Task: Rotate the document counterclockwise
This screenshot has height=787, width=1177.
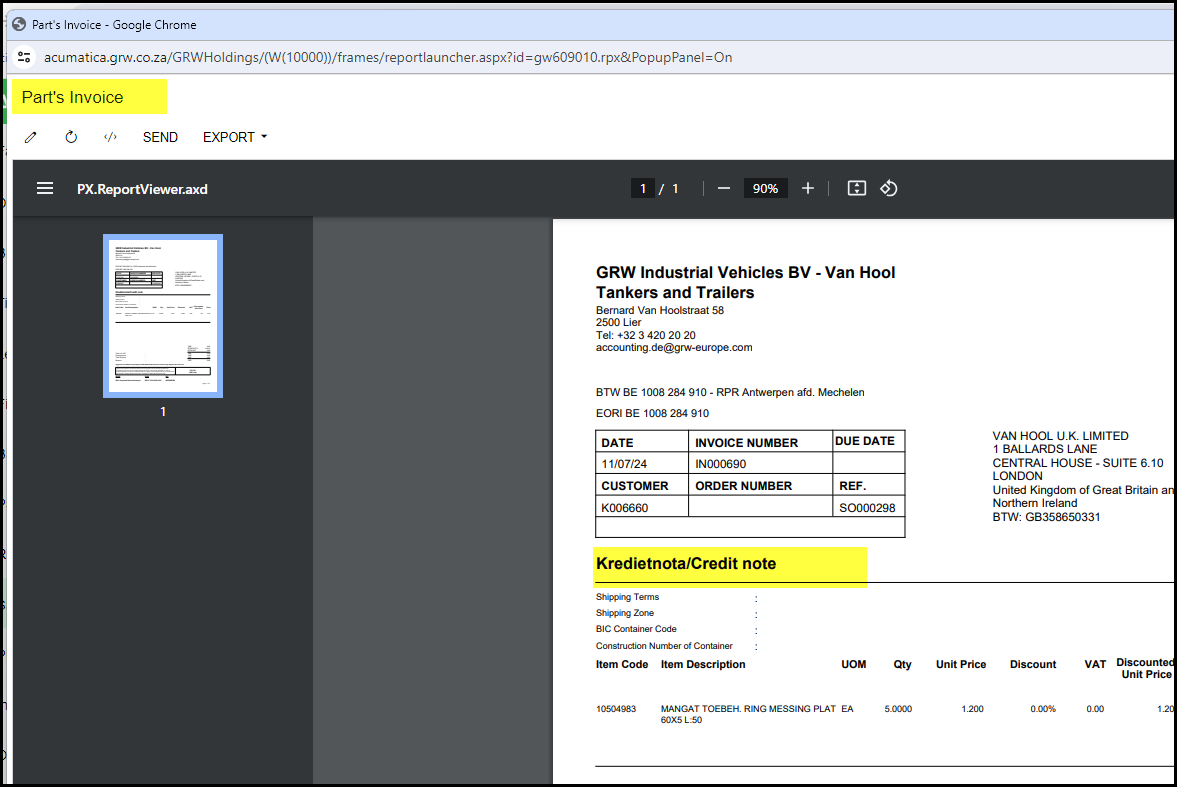Action: pyautogui.click(x=889, y=188)
